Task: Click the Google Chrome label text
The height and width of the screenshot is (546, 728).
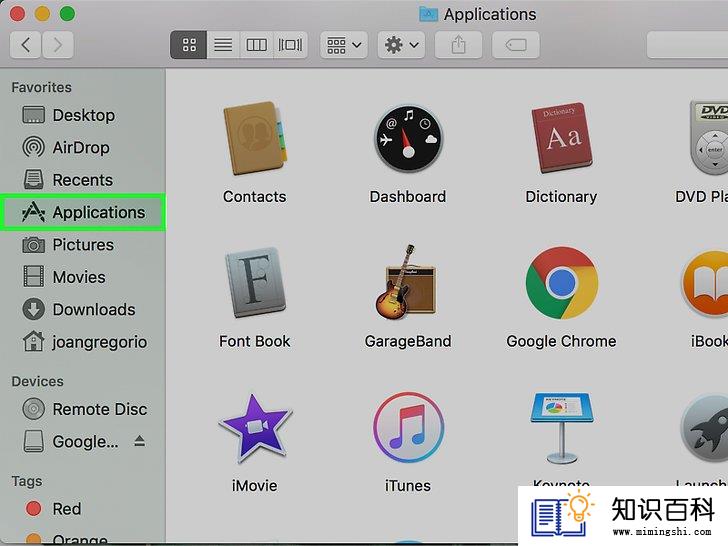Action: (561, 342)
